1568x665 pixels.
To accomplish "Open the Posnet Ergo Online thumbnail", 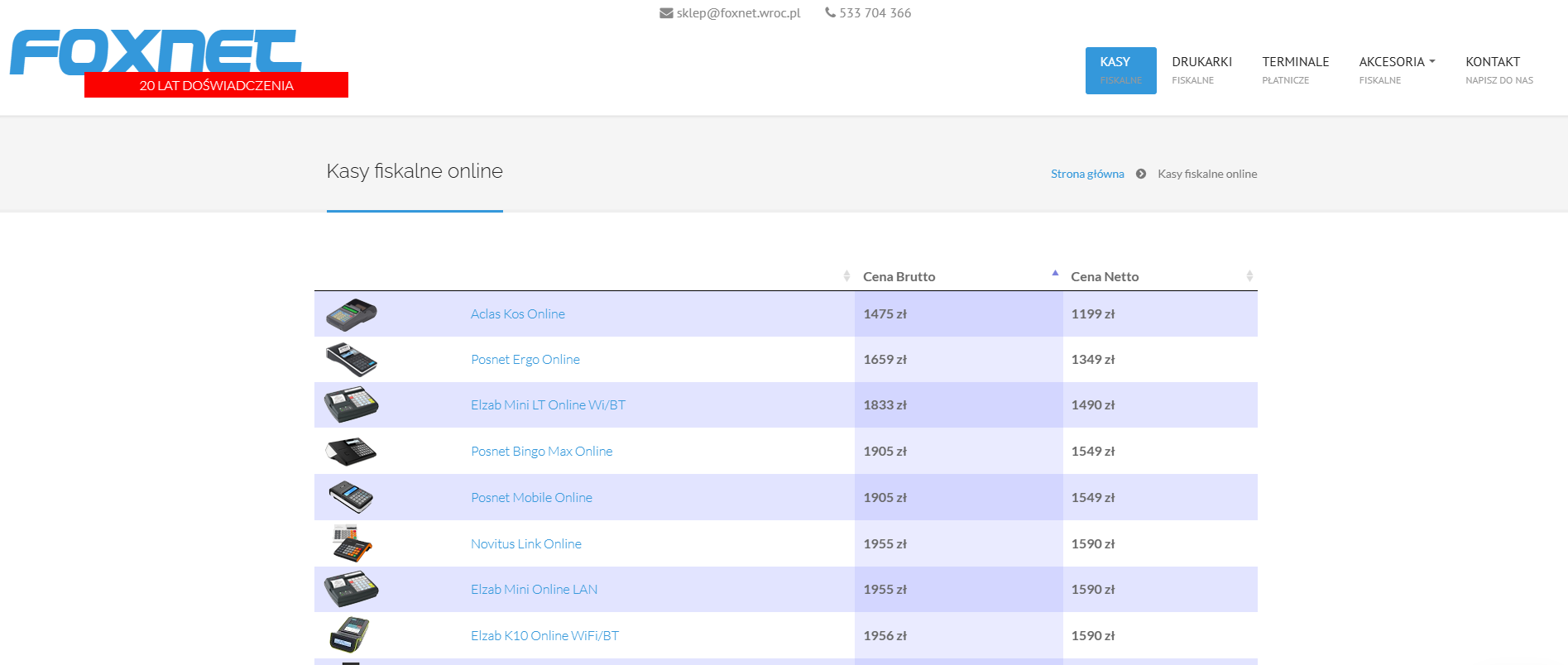I will (352, 359).
